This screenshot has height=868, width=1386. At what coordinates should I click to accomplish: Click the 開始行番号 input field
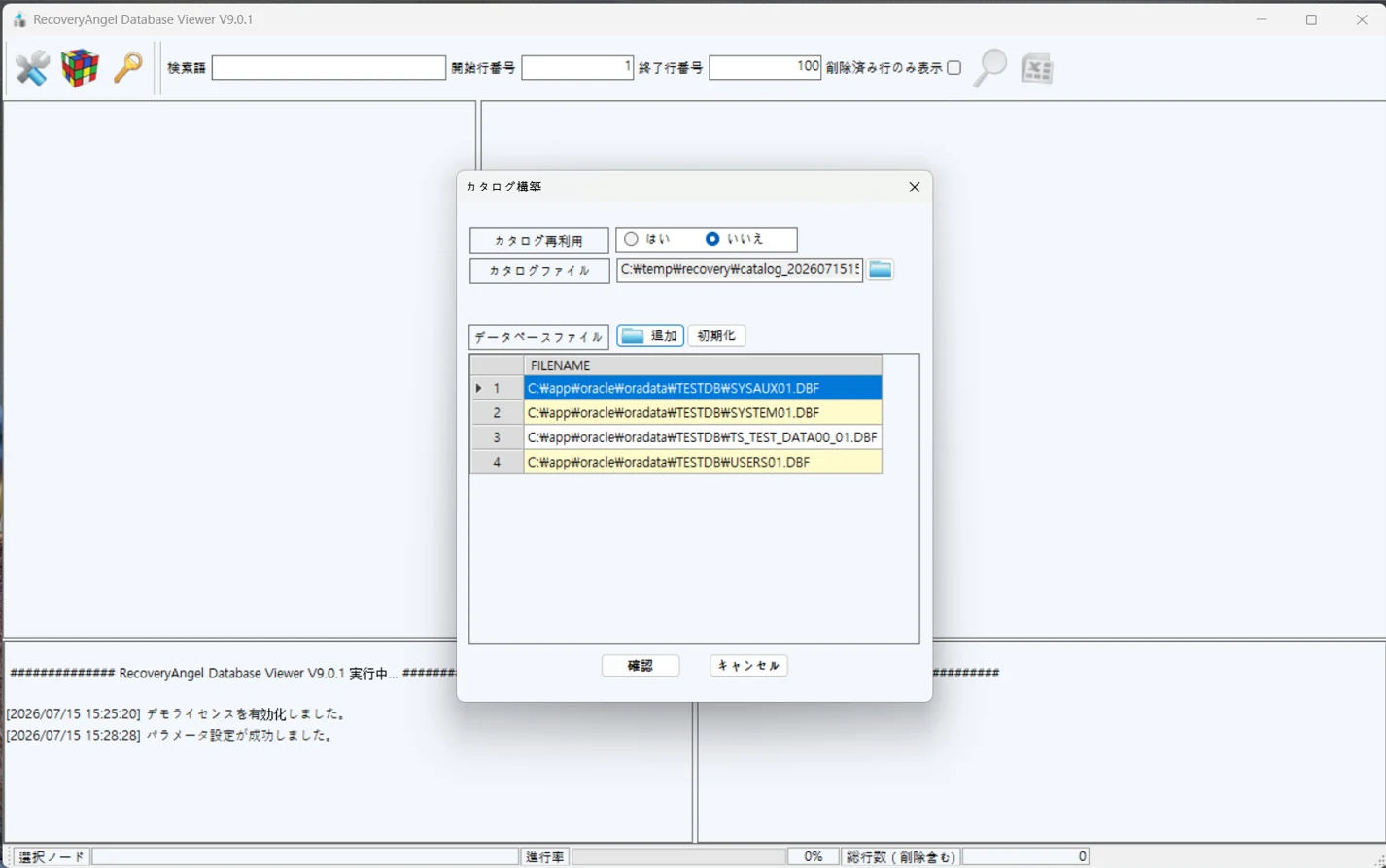coord(577,68)
